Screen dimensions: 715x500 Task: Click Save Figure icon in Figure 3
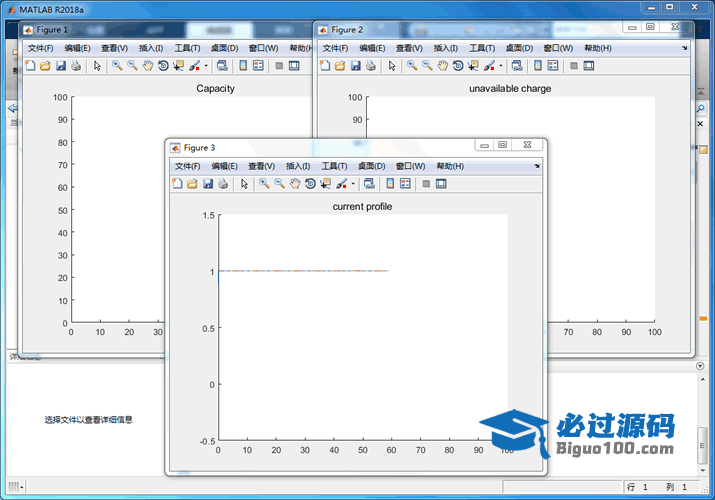(x=208, y=184)
